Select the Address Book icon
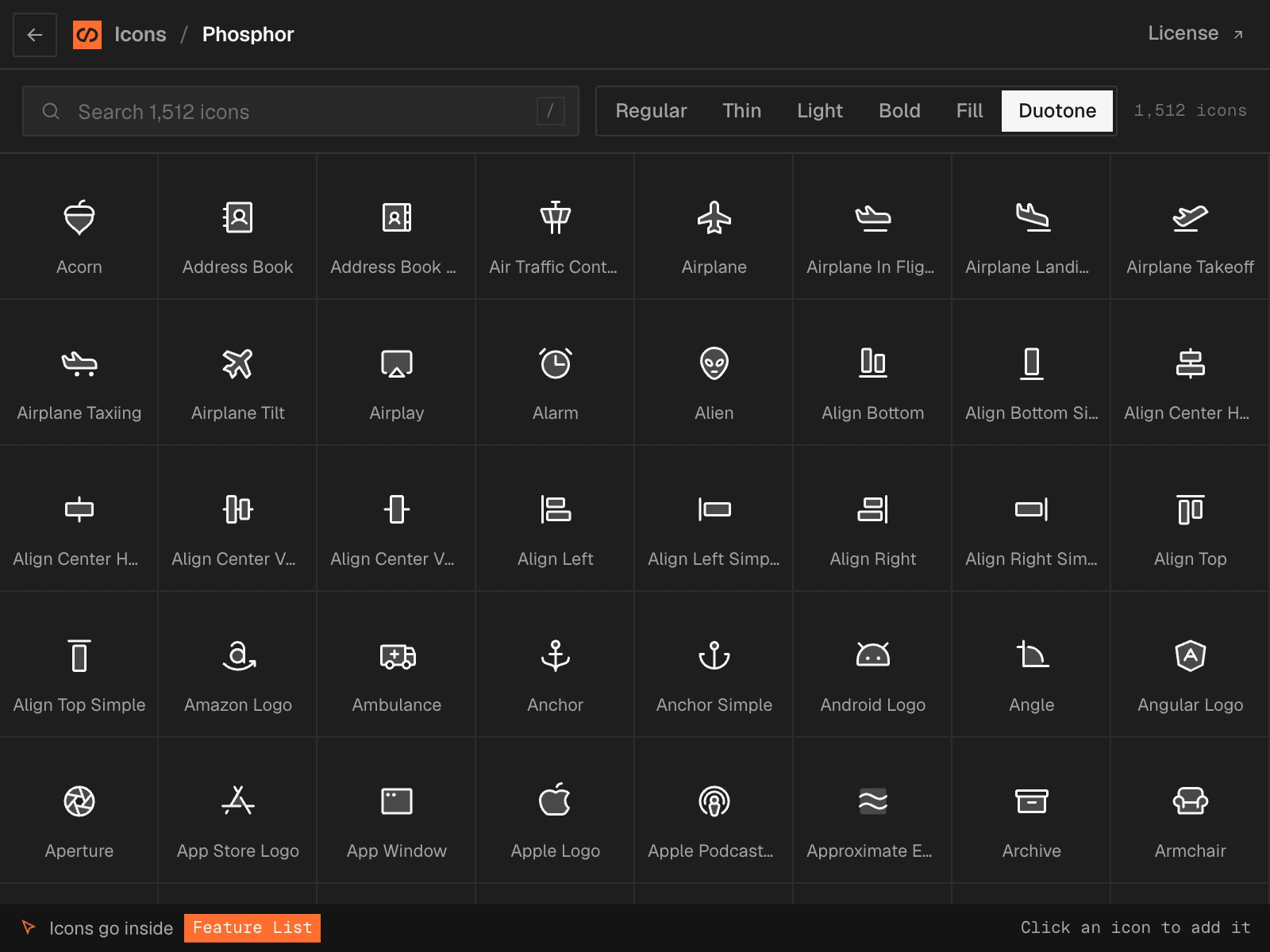Viewport: 1270px width, 952px height. pos(238,227)
